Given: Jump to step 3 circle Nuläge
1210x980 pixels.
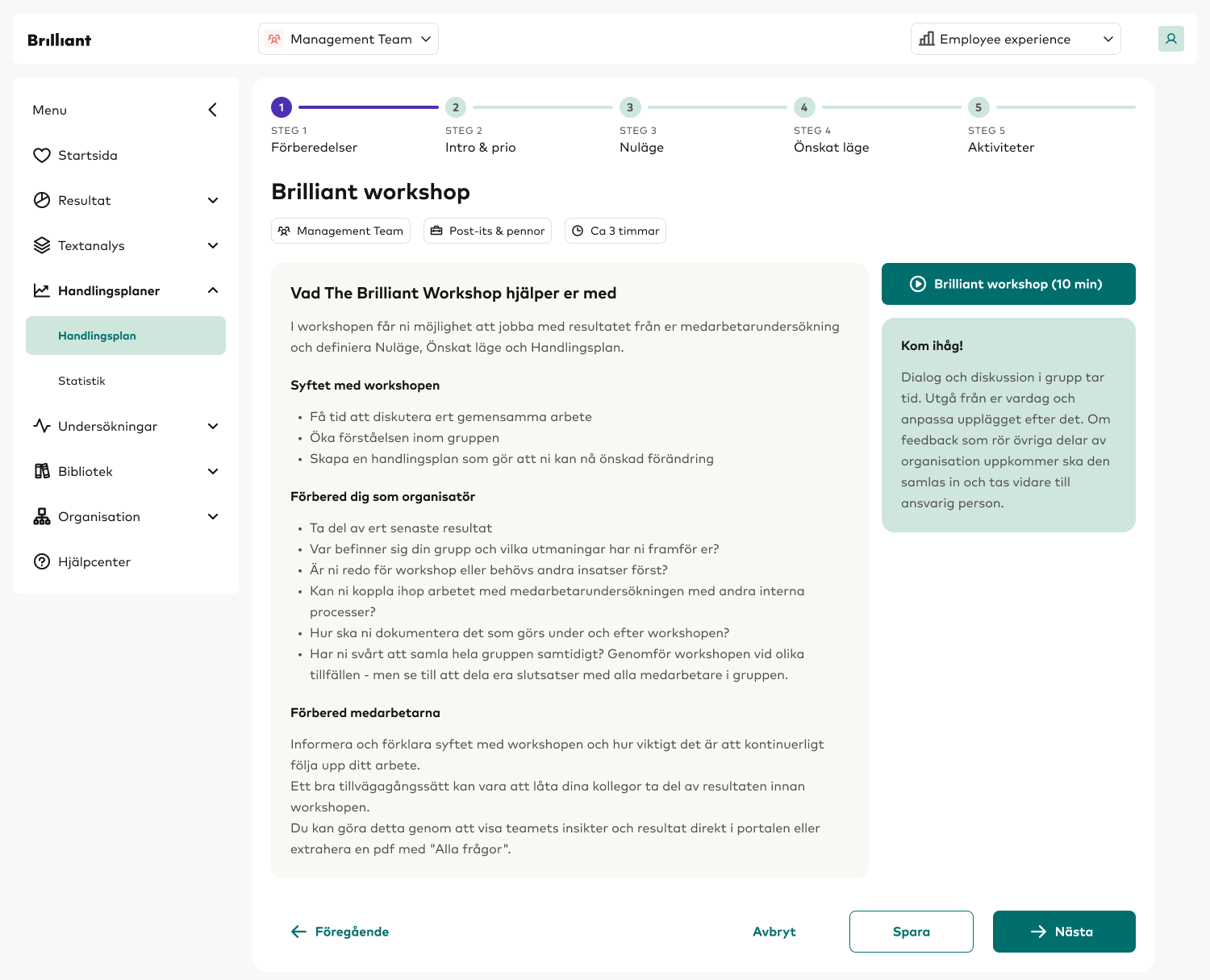Looking at the screenshot, I should (x=630, y=107).
